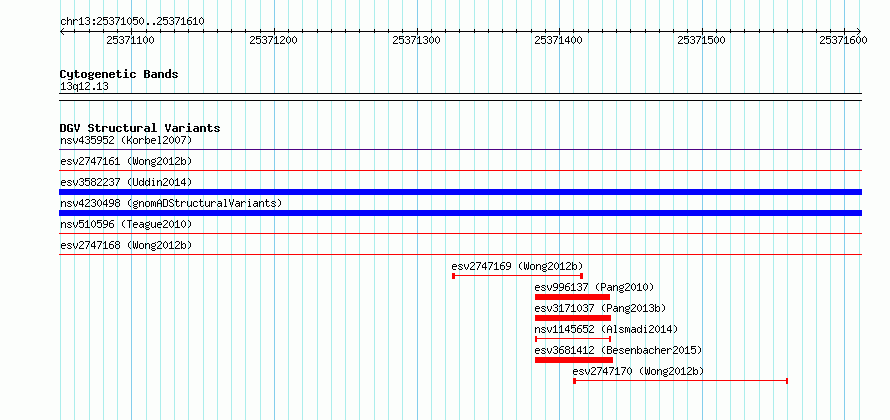Click the chr13:25371050..25371610 region label
This screenshot has height=420, width=890.
pyautogui.click(x=132, y=22)
